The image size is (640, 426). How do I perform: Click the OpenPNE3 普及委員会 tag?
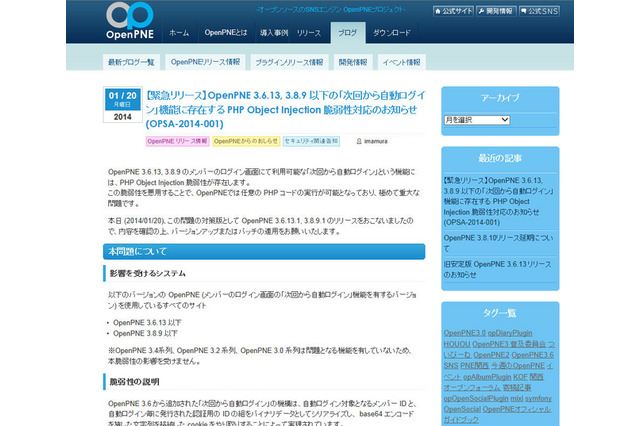pos(509,344)
